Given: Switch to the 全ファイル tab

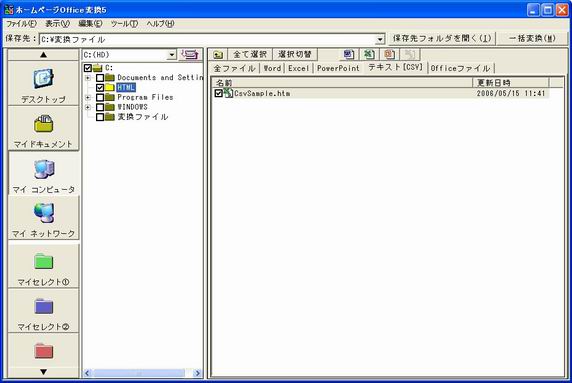Looking at the screenshot, I should (235, 68).
